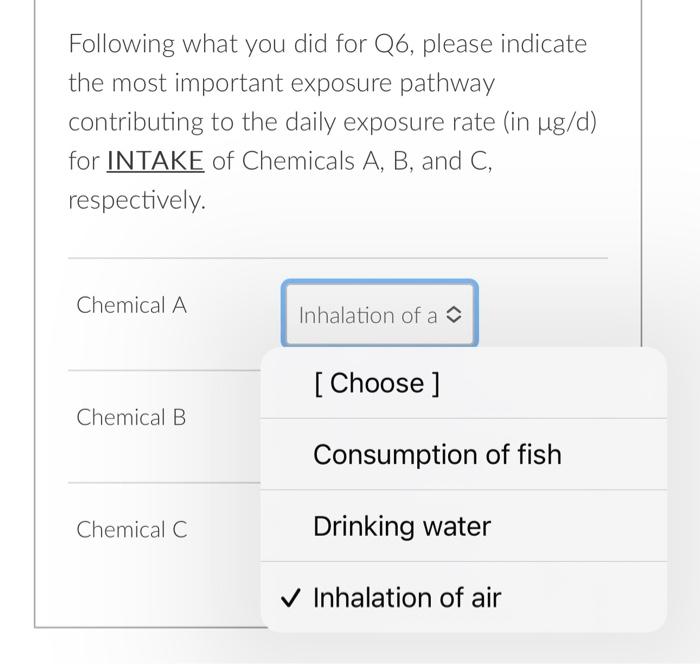Select the "[ Choose ]" placeholder option
700x664 pixels.
(376, 383)
